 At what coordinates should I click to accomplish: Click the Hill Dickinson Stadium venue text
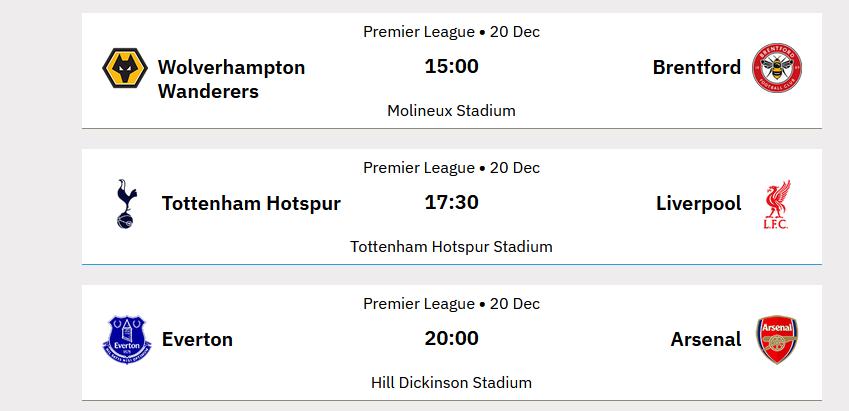tap(451, 382)
